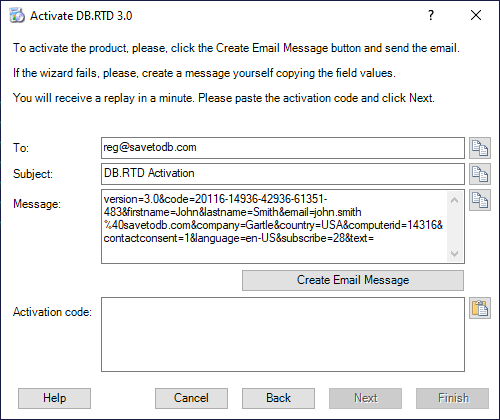Click the 'Message:' label
The width and height of the screenshot is (500, 420).
(37, 204)
